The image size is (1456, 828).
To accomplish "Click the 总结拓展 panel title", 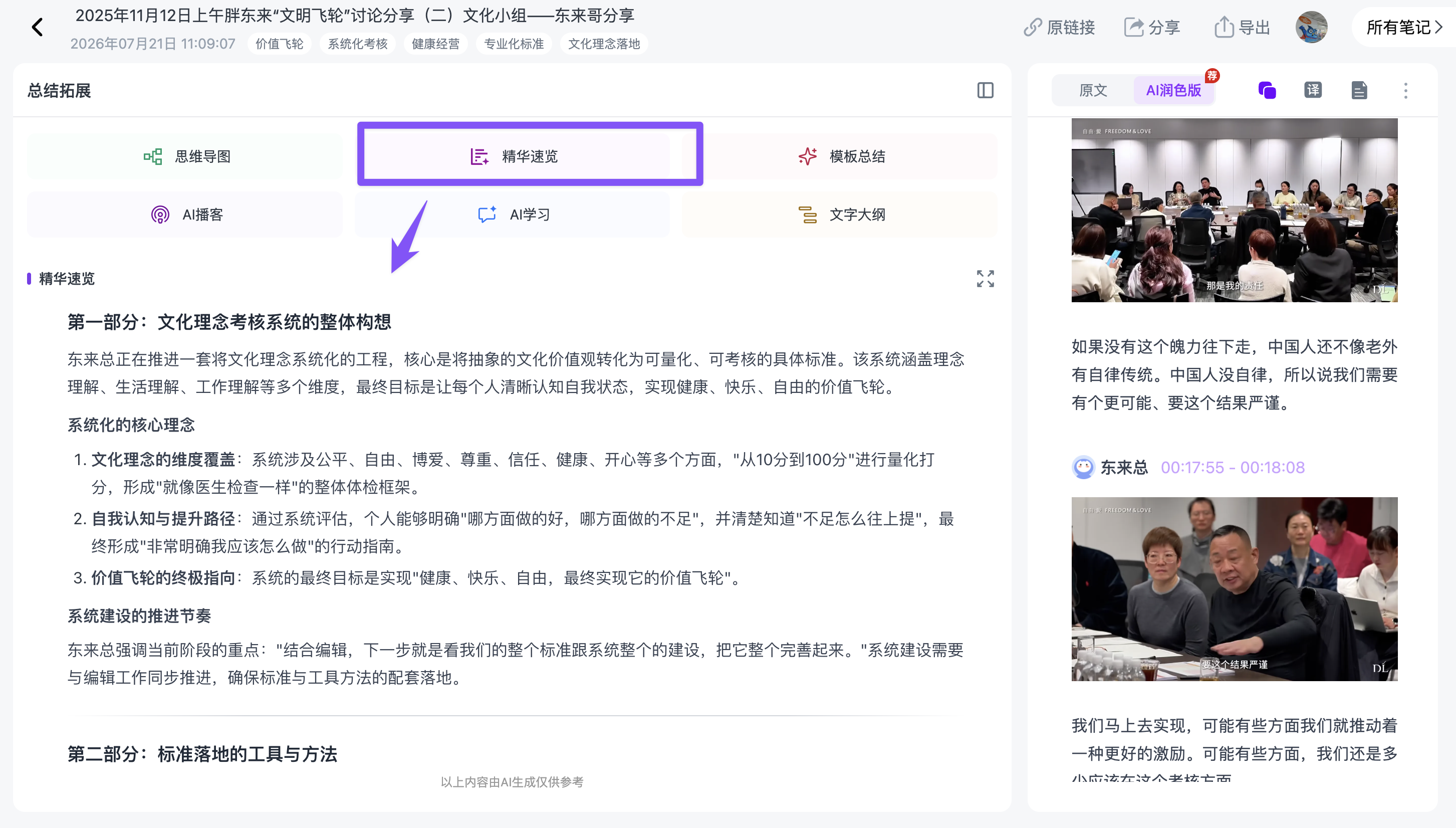I will tap(59, 90).
